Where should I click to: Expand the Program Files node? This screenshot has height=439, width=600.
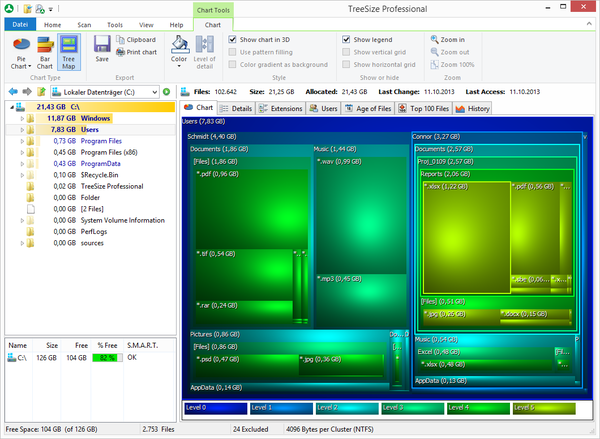tap(22, 141)
